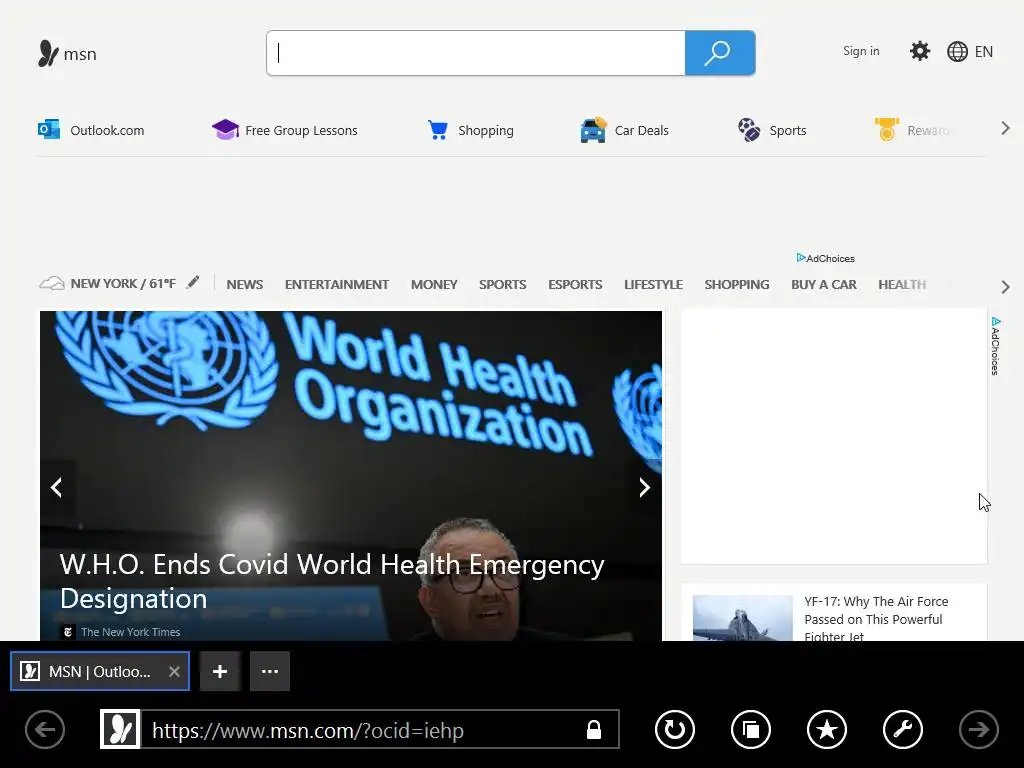Click the refresh page button

(x=675, y=729)
